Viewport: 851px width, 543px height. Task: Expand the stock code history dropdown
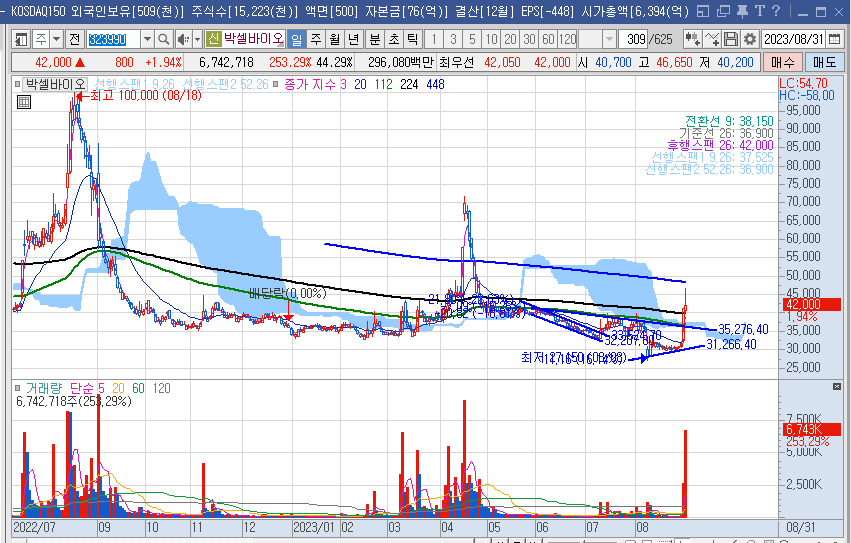(x=147, y=39)
